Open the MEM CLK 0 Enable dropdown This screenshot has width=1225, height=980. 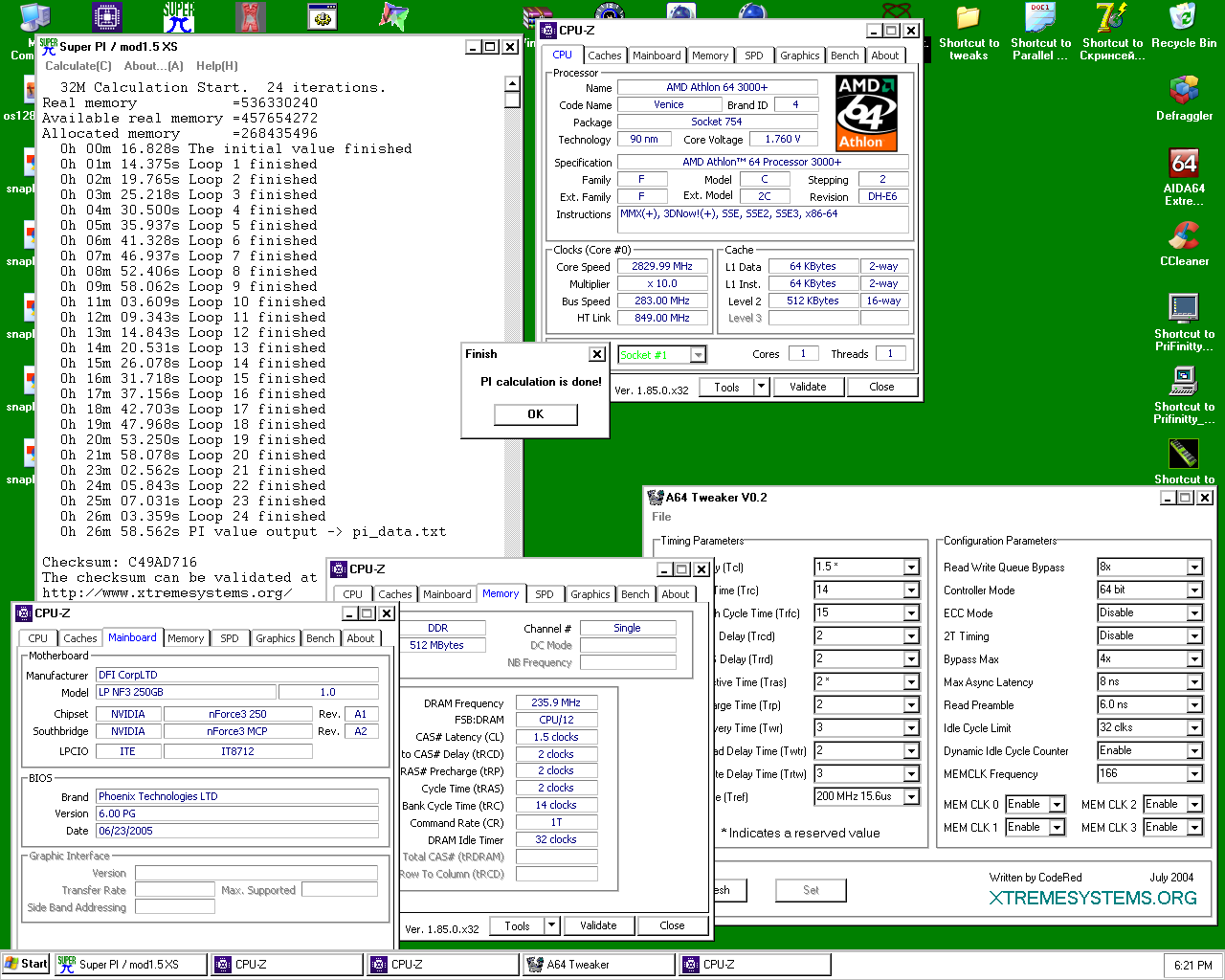[x=1057, y=805]
